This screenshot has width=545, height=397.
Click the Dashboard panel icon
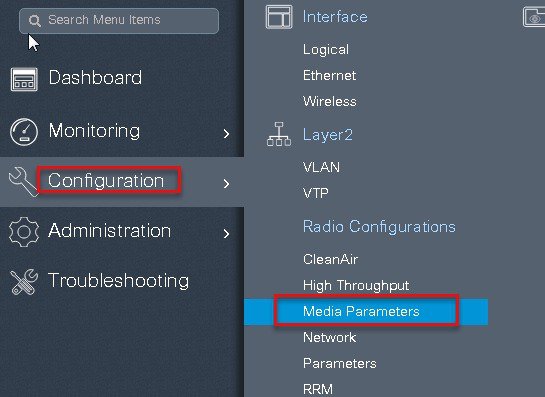coord(24,79)
